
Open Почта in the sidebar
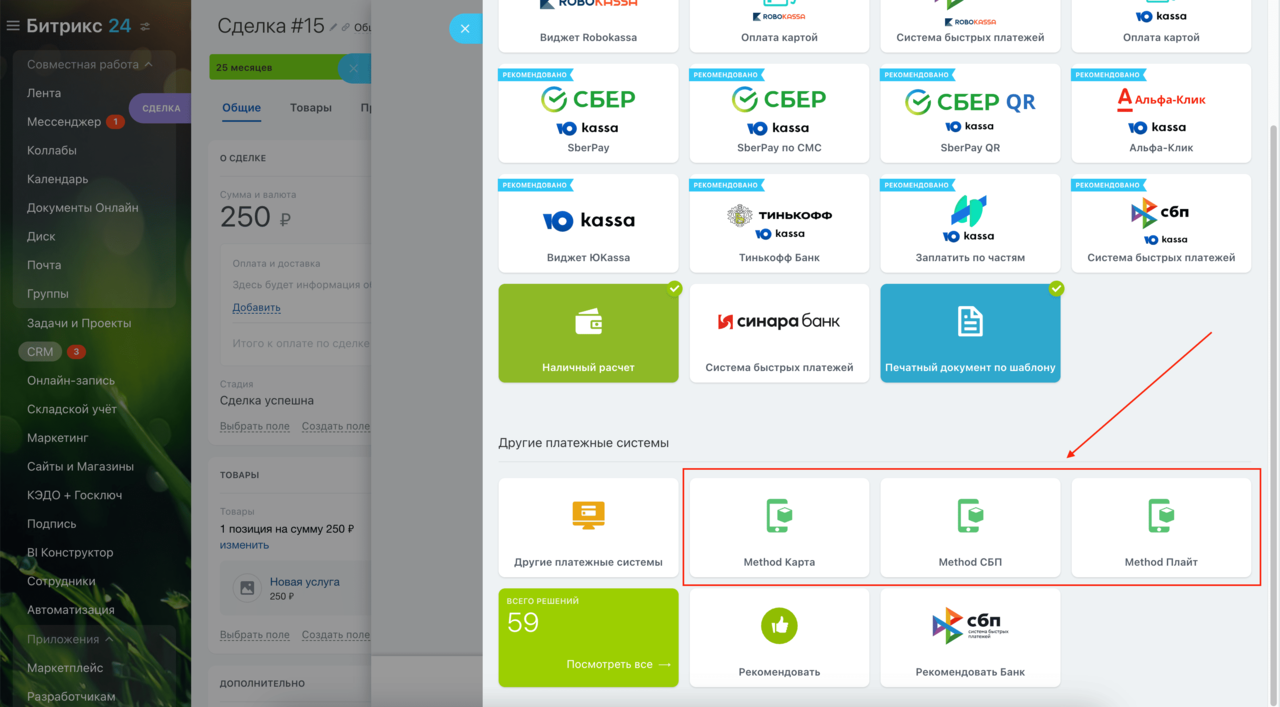click(x=44, y=265)
